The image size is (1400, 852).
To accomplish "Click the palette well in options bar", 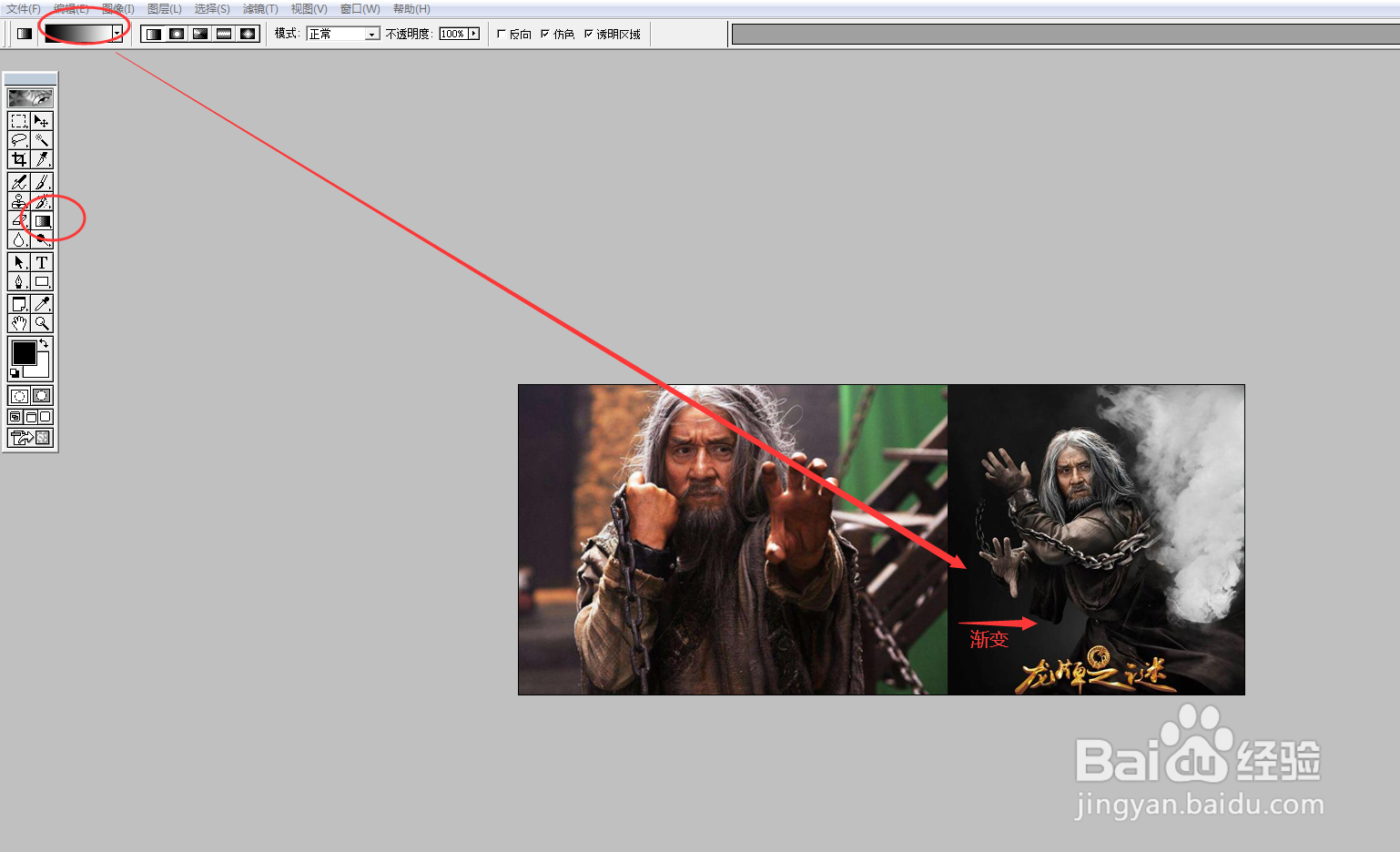I will click(x=1066, y=35).
